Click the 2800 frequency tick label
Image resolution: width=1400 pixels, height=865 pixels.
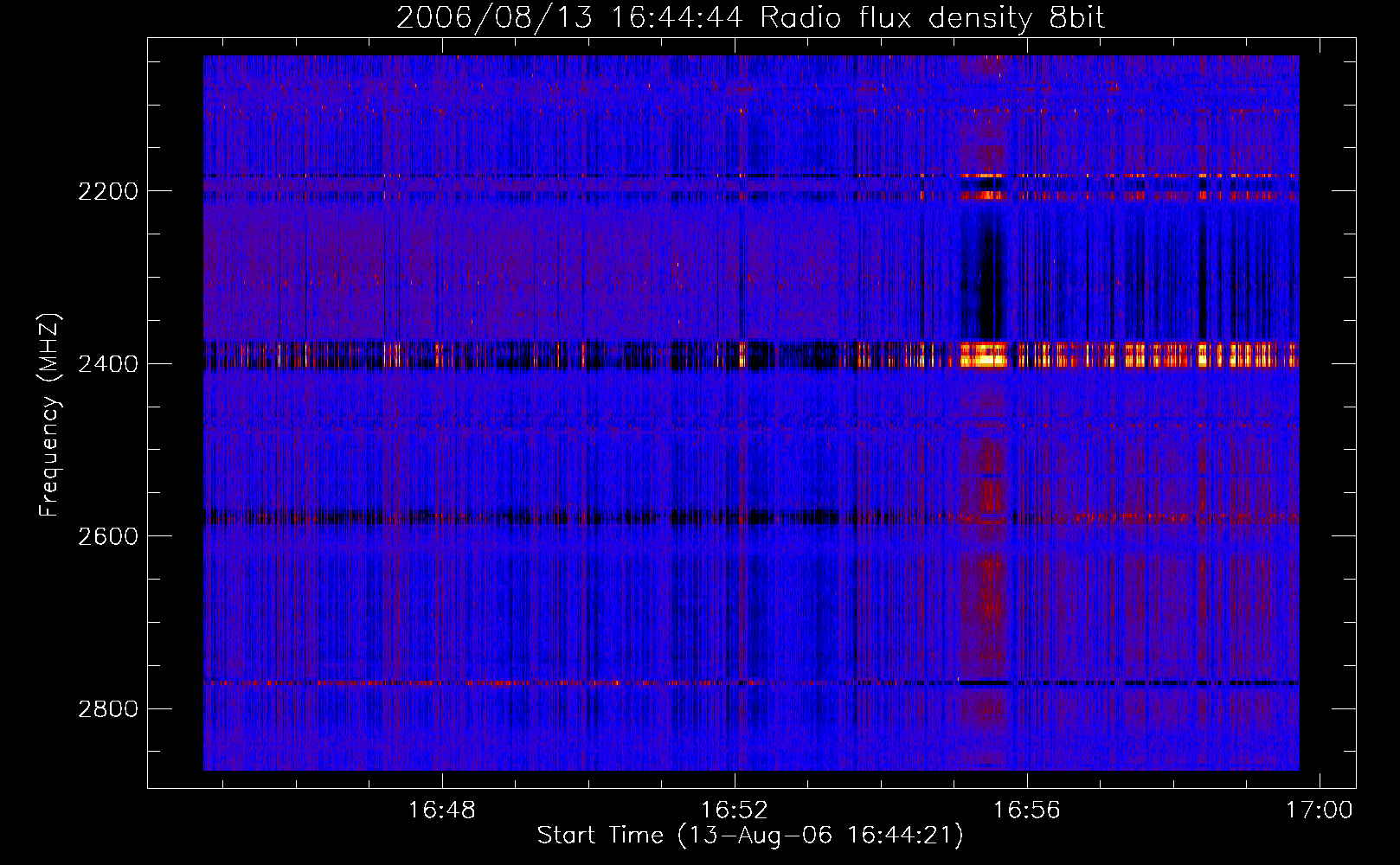pyautogui.click(x=108, y=709)
